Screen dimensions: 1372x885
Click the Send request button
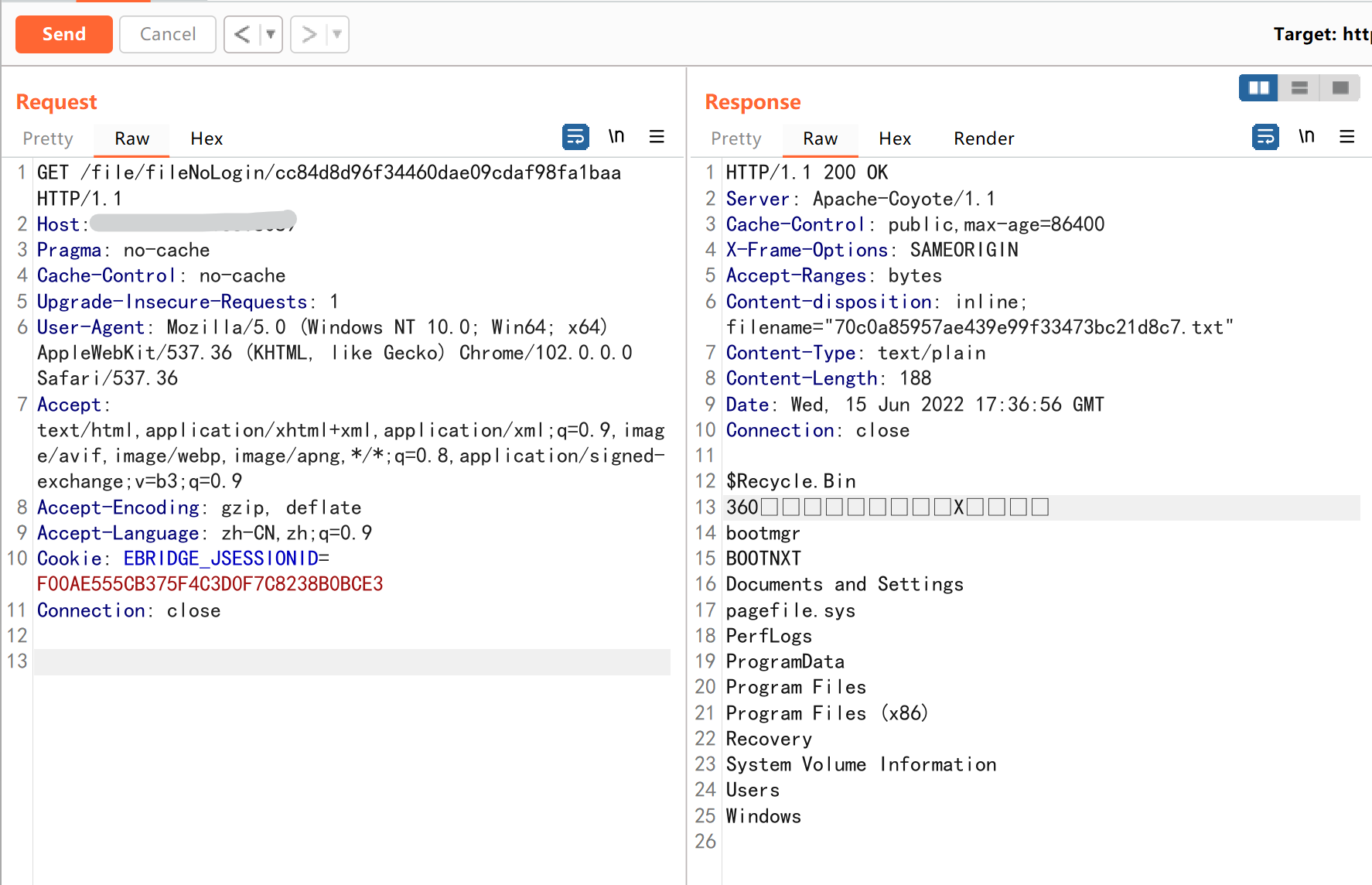click(x=63, y=34)
